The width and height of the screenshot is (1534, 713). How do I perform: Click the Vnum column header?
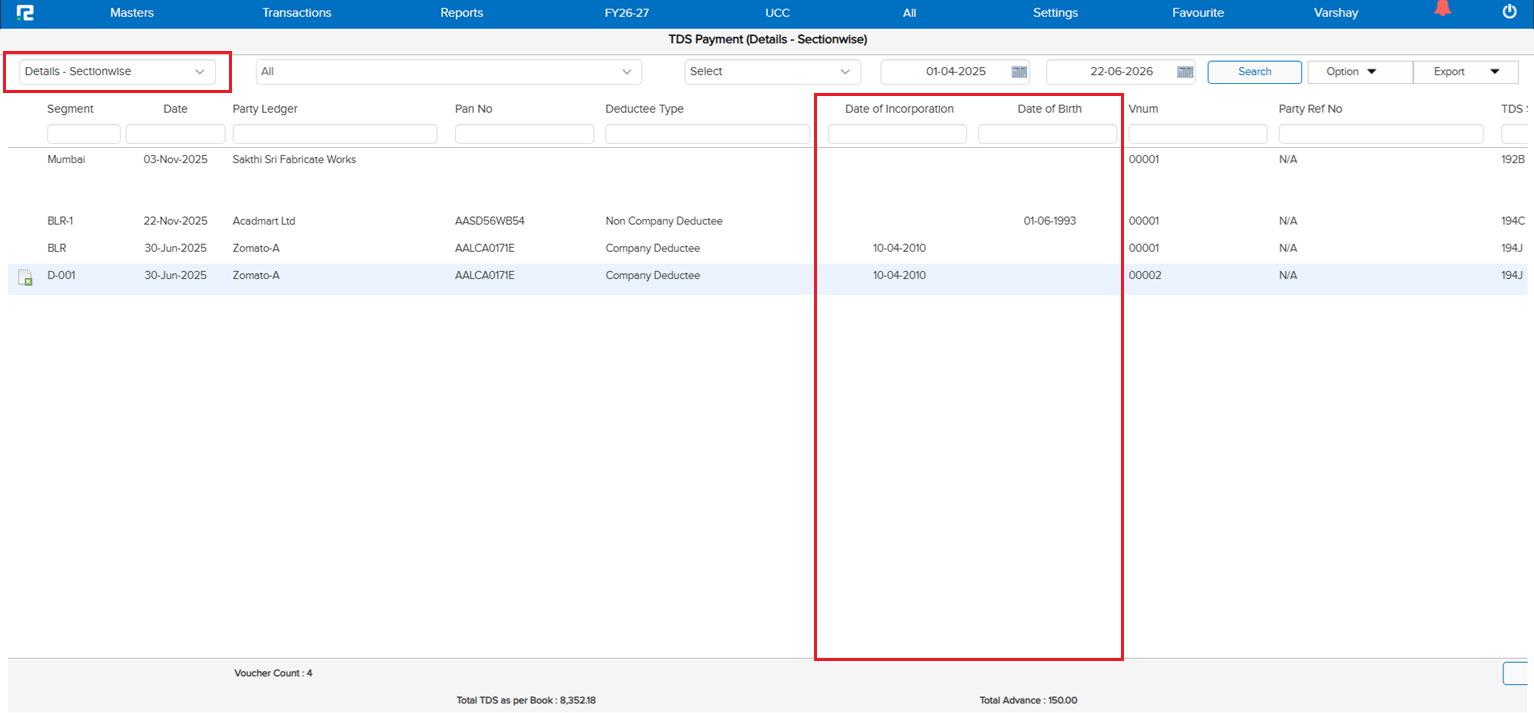(1144, 109)
